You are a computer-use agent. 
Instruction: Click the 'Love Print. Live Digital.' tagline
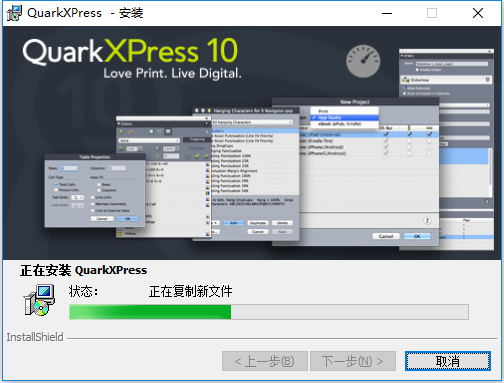(172, 73)
